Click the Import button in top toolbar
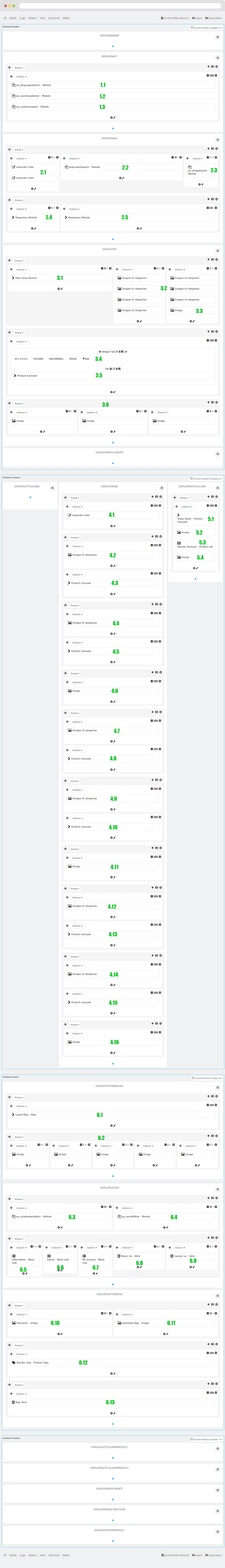The image size is (225, 1568). pyautogui.click(x=198, y=18)
